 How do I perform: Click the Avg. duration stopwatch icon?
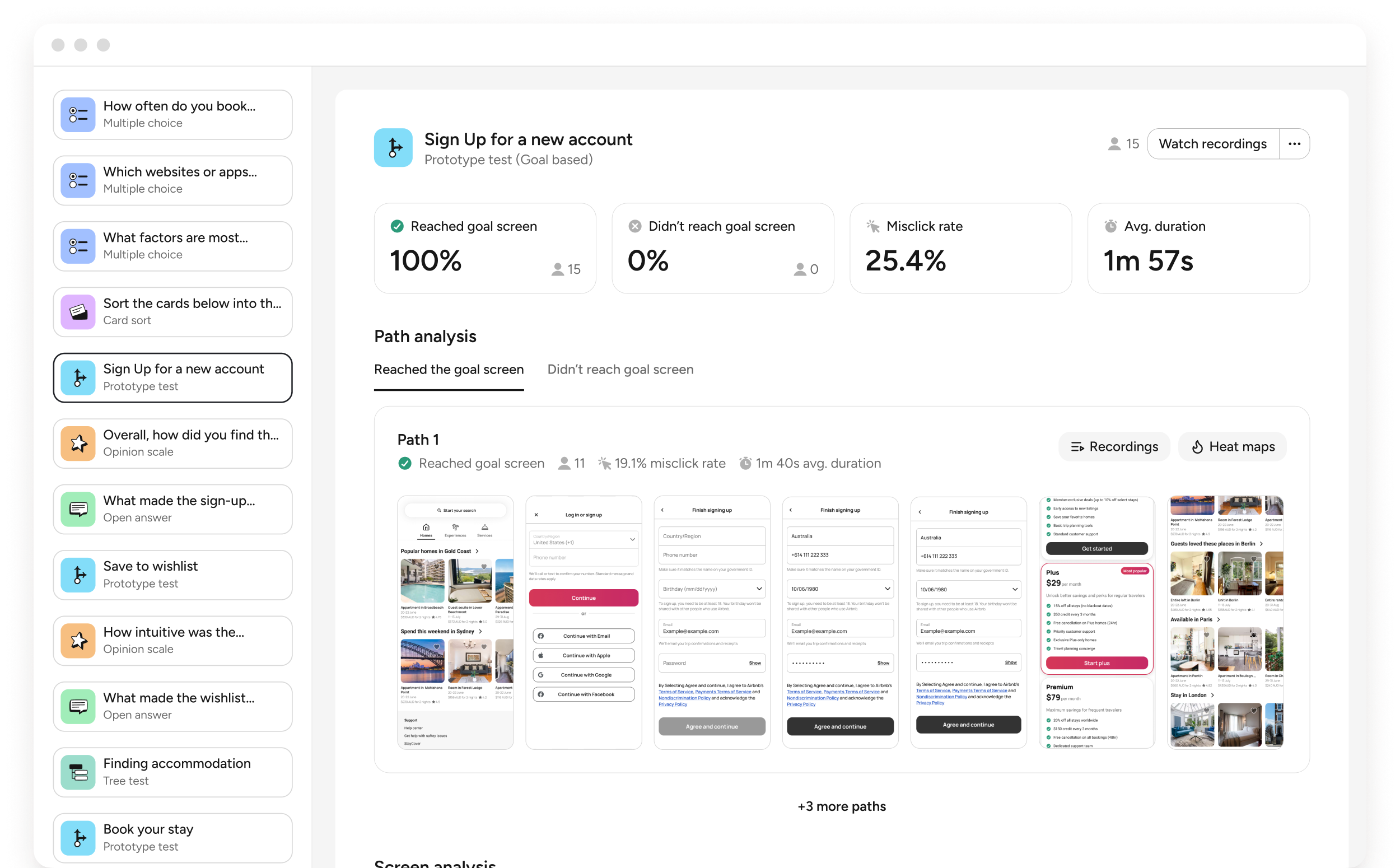[1110, 226]
